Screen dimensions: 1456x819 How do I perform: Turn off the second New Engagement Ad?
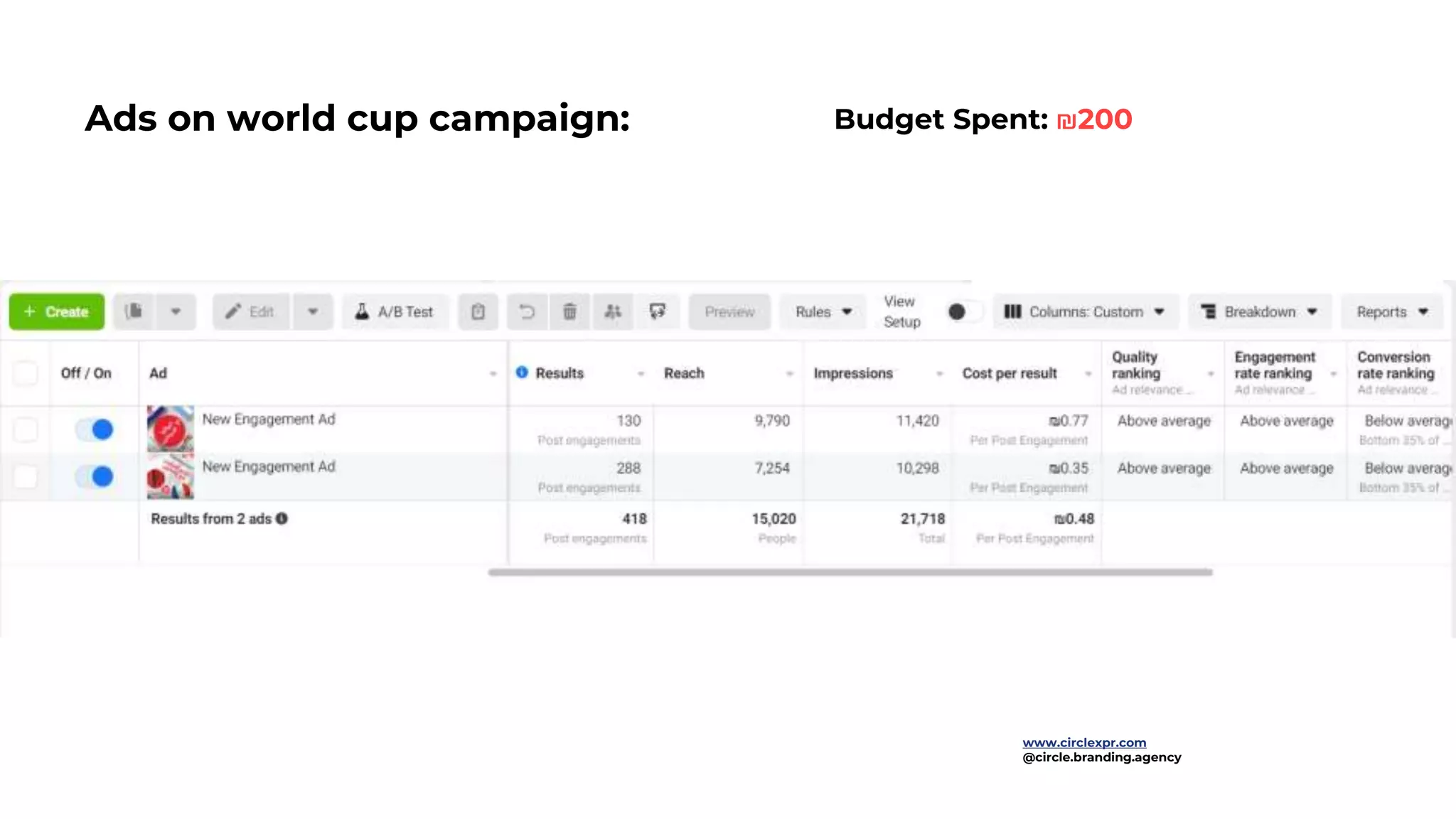95,476
